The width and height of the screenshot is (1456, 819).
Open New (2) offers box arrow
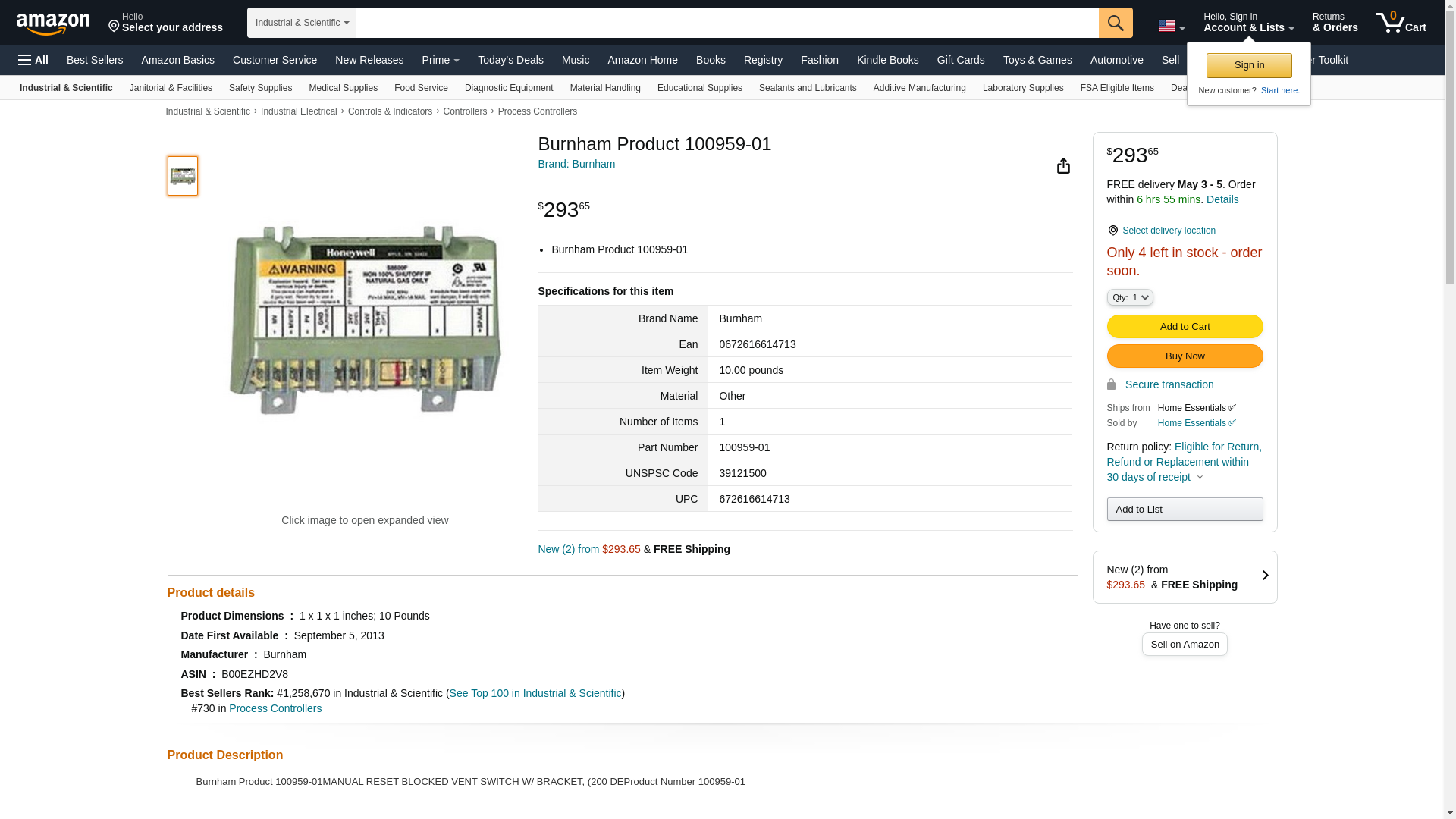1265,576
